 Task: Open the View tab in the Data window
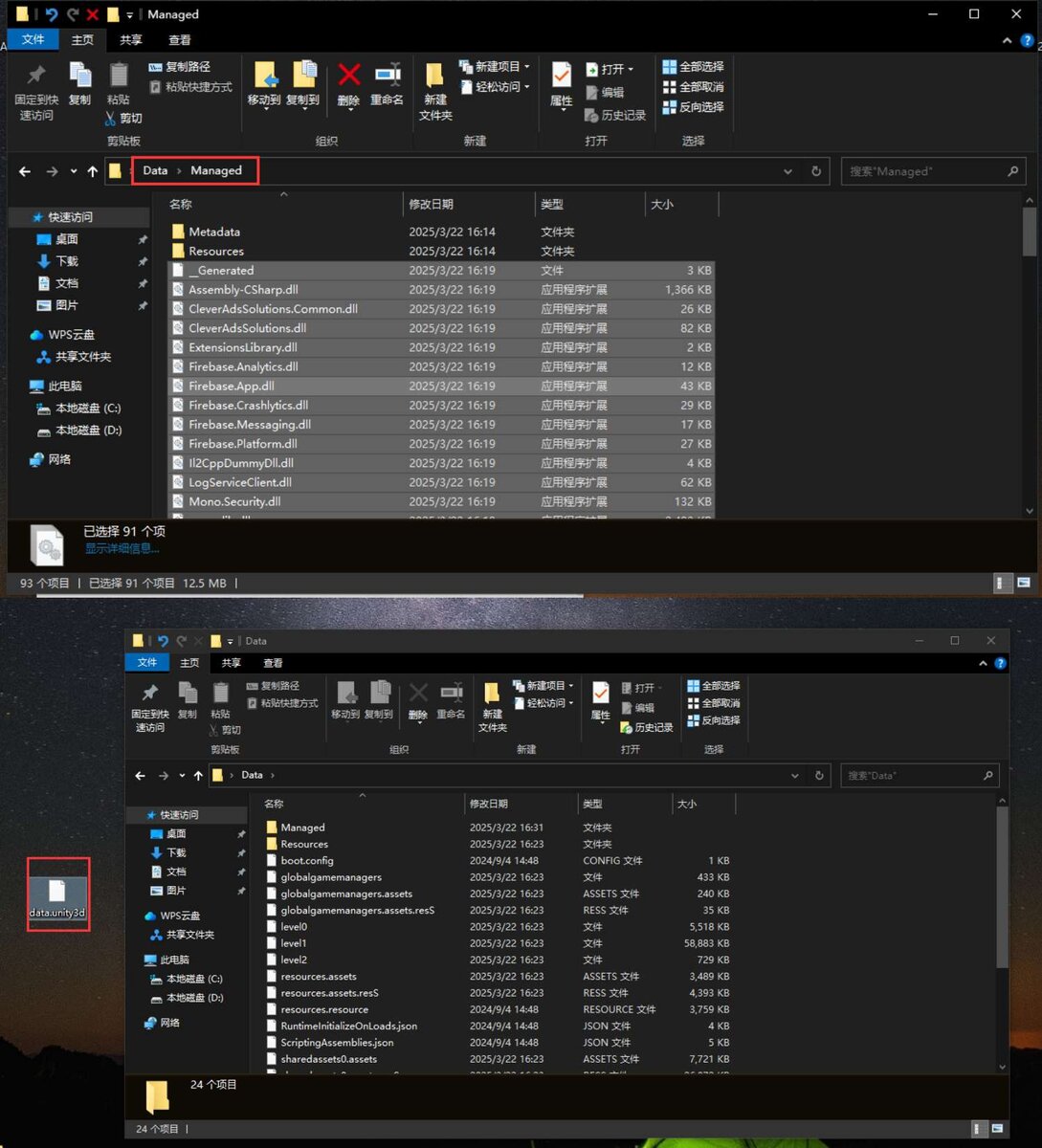click(x=273, y=663)
